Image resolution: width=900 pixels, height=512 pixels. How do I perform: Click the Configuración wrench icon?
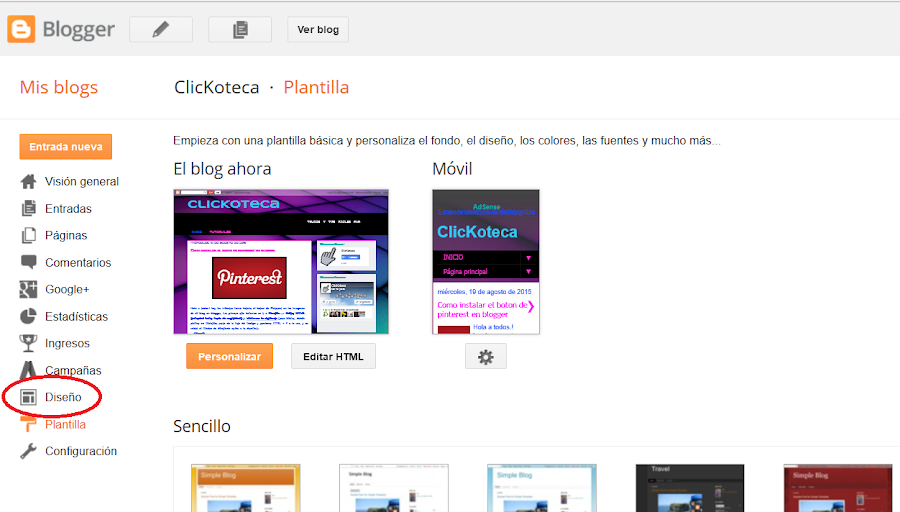tap(28, 451)
